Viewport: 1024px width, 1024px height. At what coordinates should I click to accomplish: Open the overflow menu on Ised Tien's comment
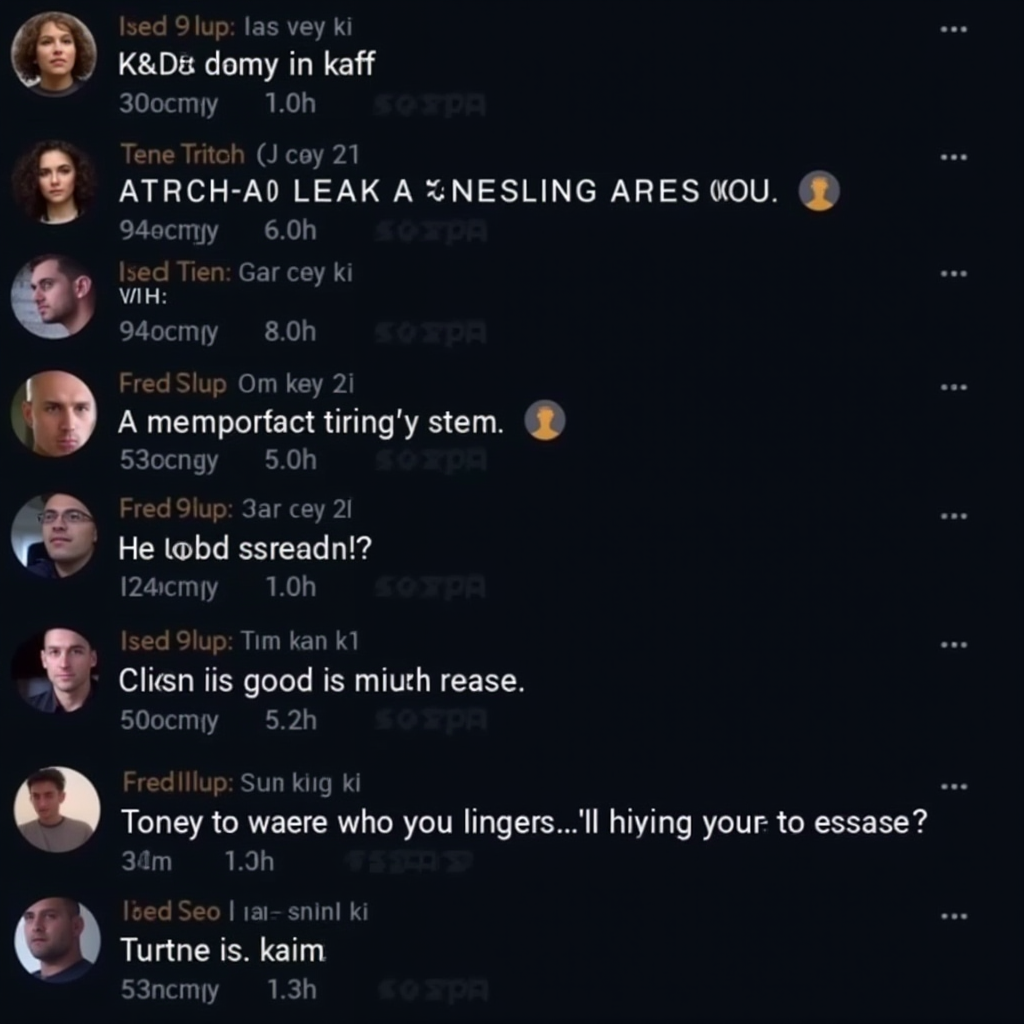(954, 272)
